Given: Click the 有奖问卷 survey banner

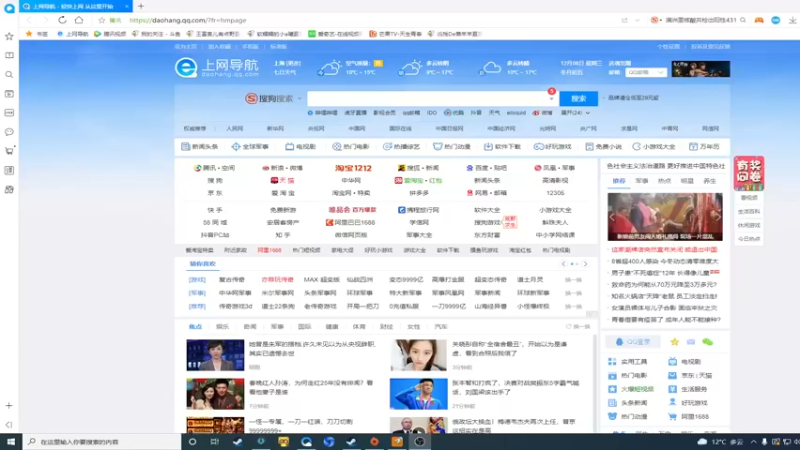Looking at the screenshot, I should [749, 173].
